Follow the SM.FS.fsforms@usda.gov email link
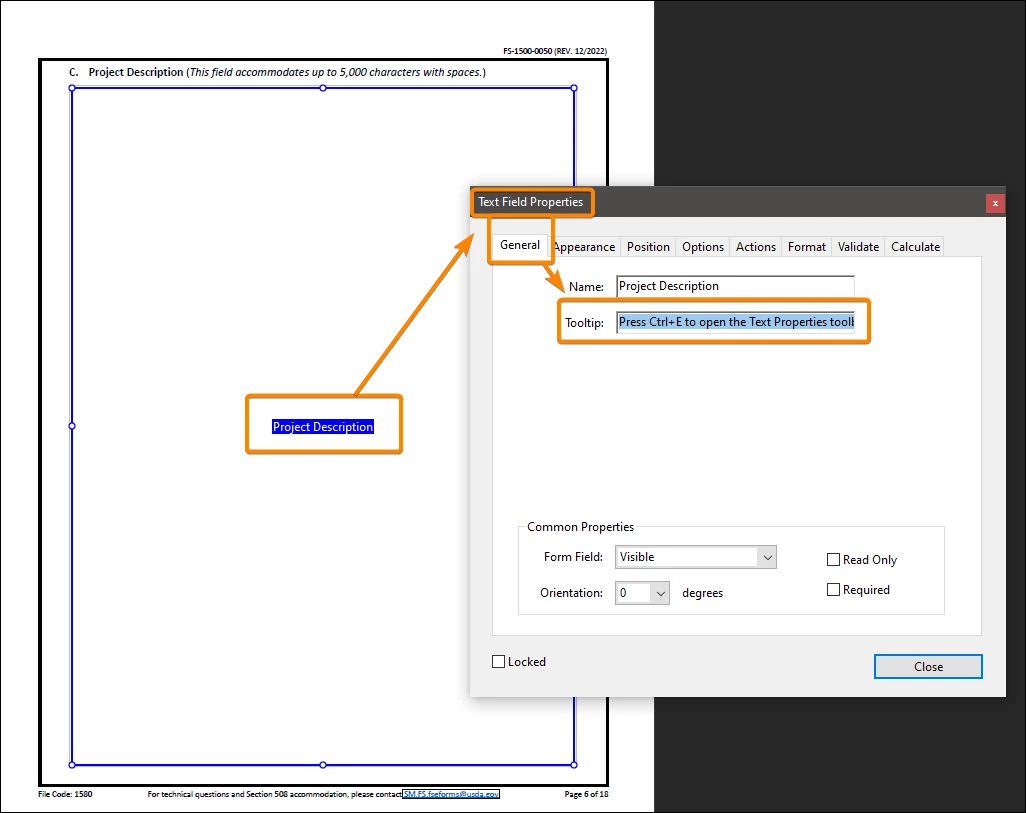This screenshot has height=813, width=1026. coord(451,794)
